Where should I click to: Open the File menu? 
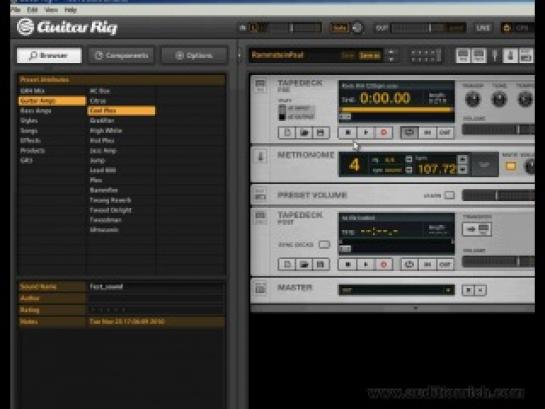coord(16,10)
